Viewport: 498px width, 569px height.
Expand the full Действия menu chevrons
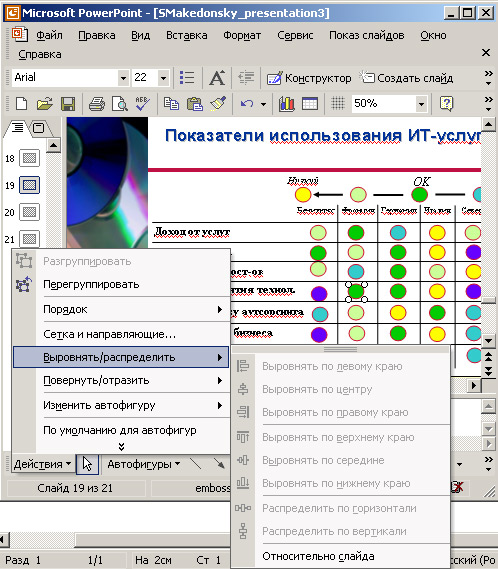(122, 447)
